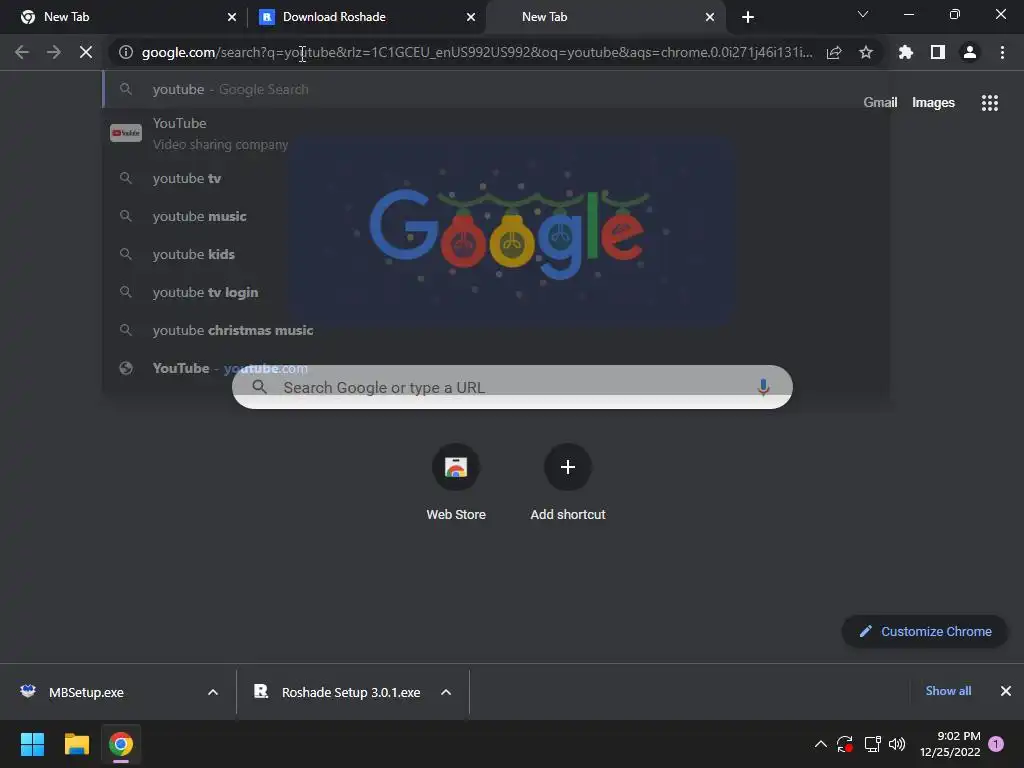
Task: Open the Chrome profile menu
Action: click(x=970, y=52)
